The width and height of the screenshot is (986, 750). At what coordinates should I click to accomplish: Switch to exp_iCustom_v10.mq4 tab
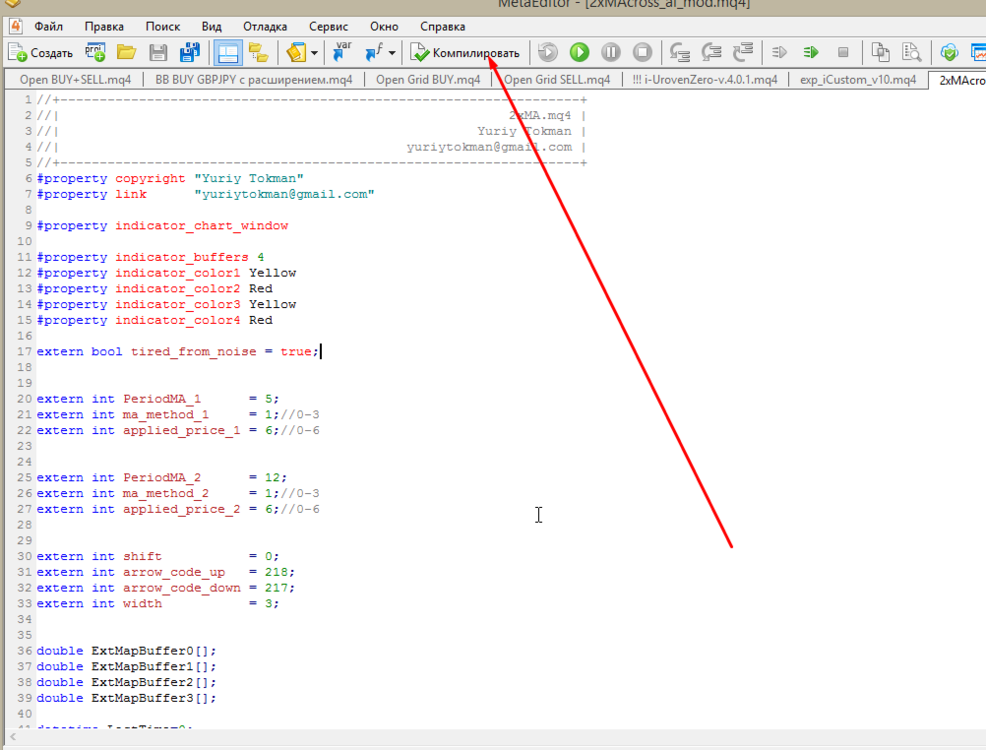click(858, 80)
